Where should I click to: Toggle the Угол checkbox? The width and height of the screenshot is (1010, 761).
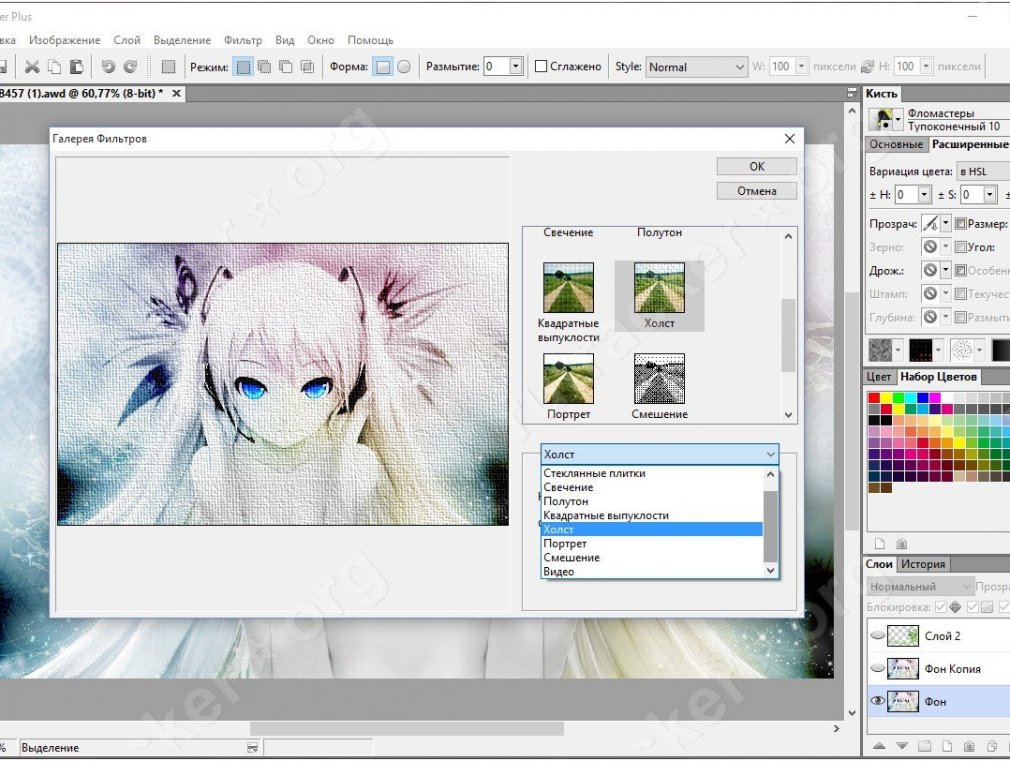tap(960, 247)
